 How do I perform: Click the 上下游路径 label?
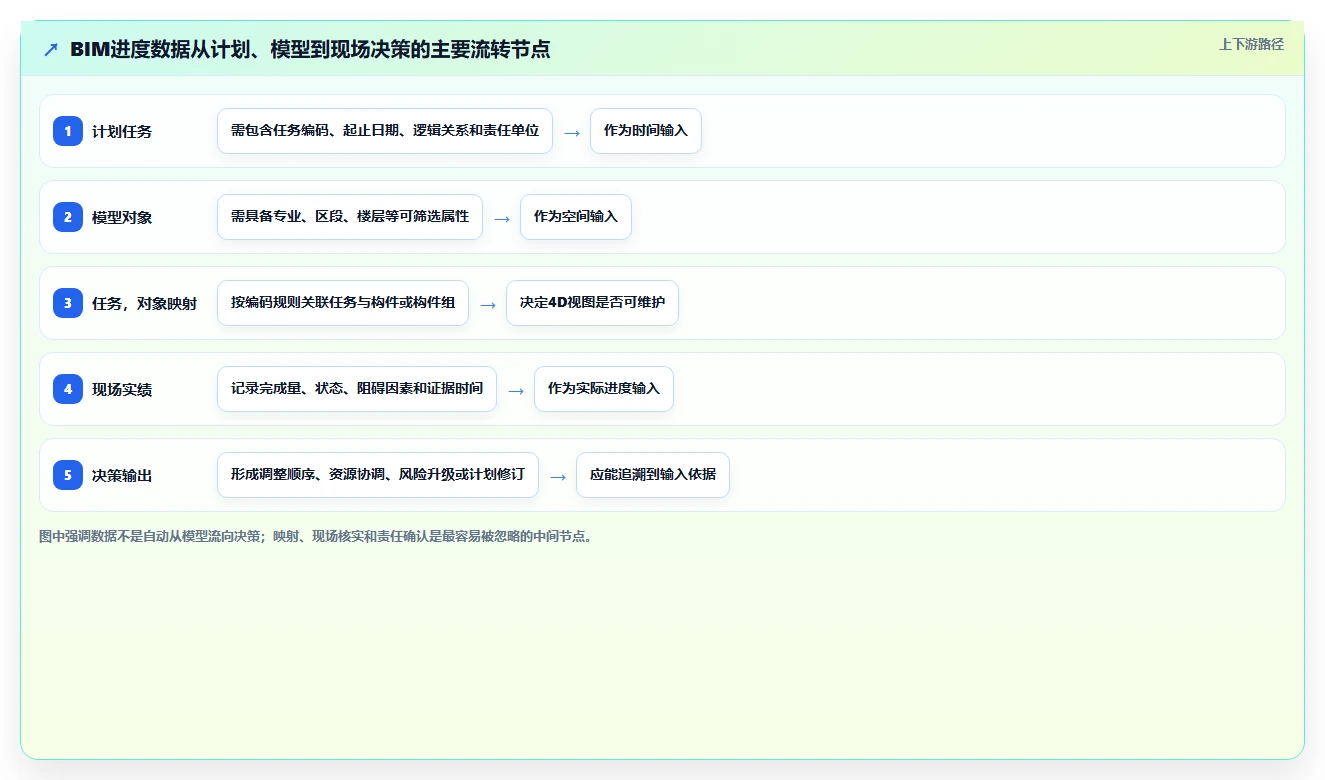click(x=1251, y=44)
